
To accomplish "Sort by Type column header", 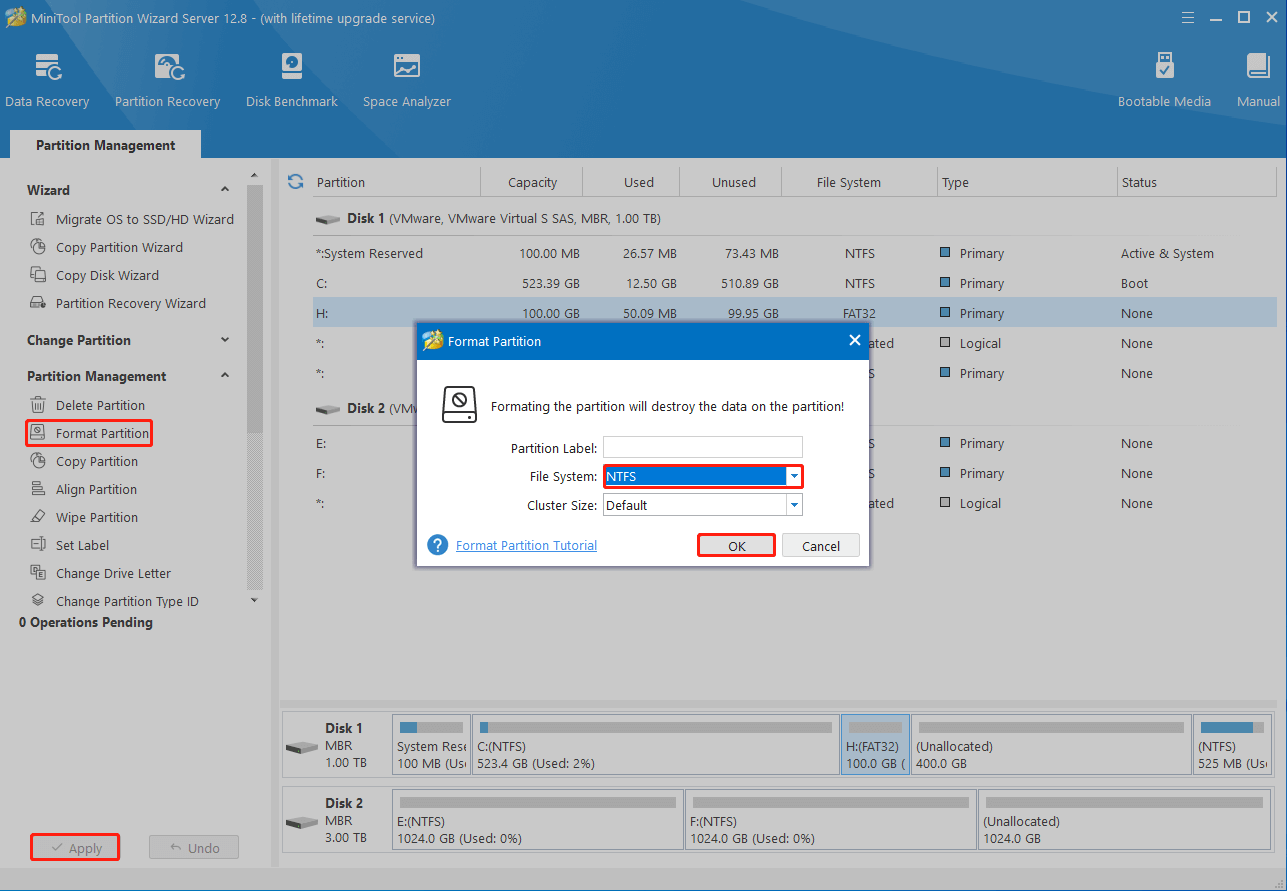I will [x=1027, y=182].
